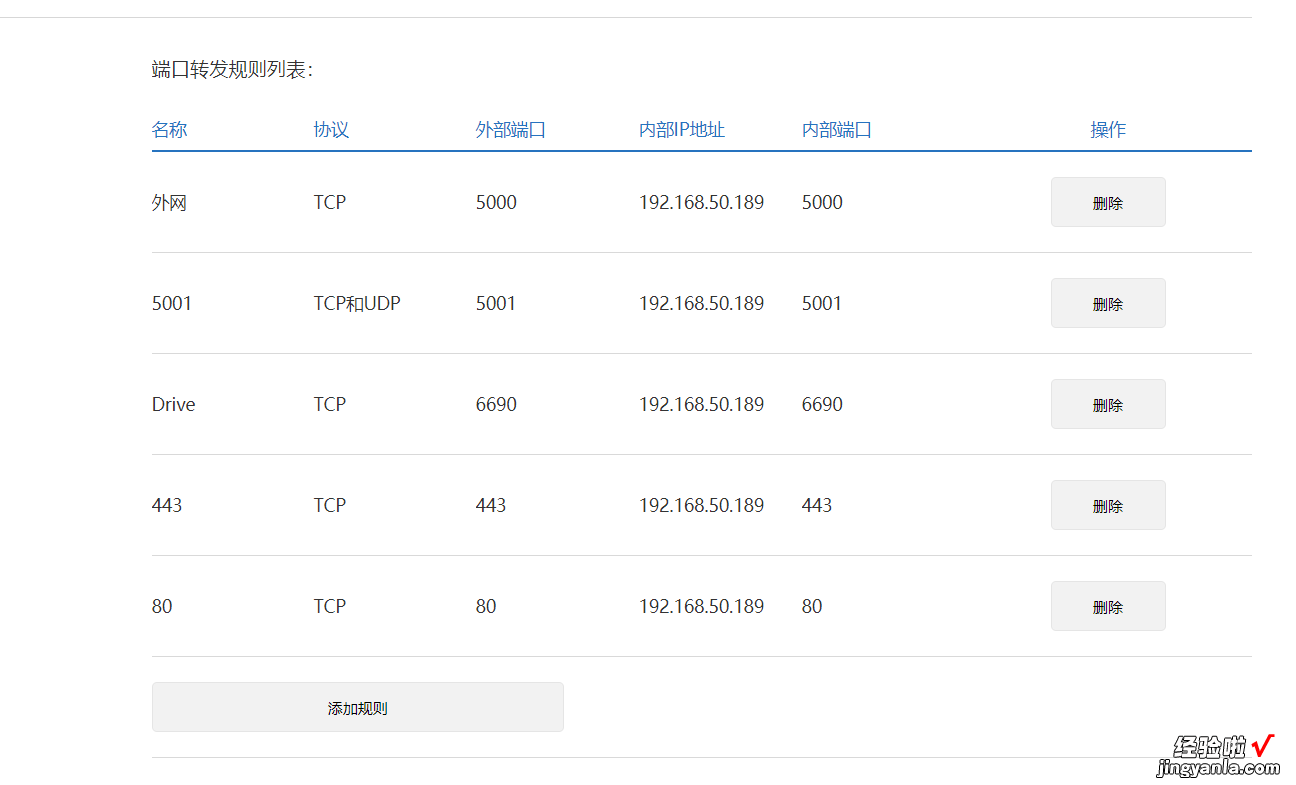
Task: Click the 外部端口 column header
Action: 511,130
